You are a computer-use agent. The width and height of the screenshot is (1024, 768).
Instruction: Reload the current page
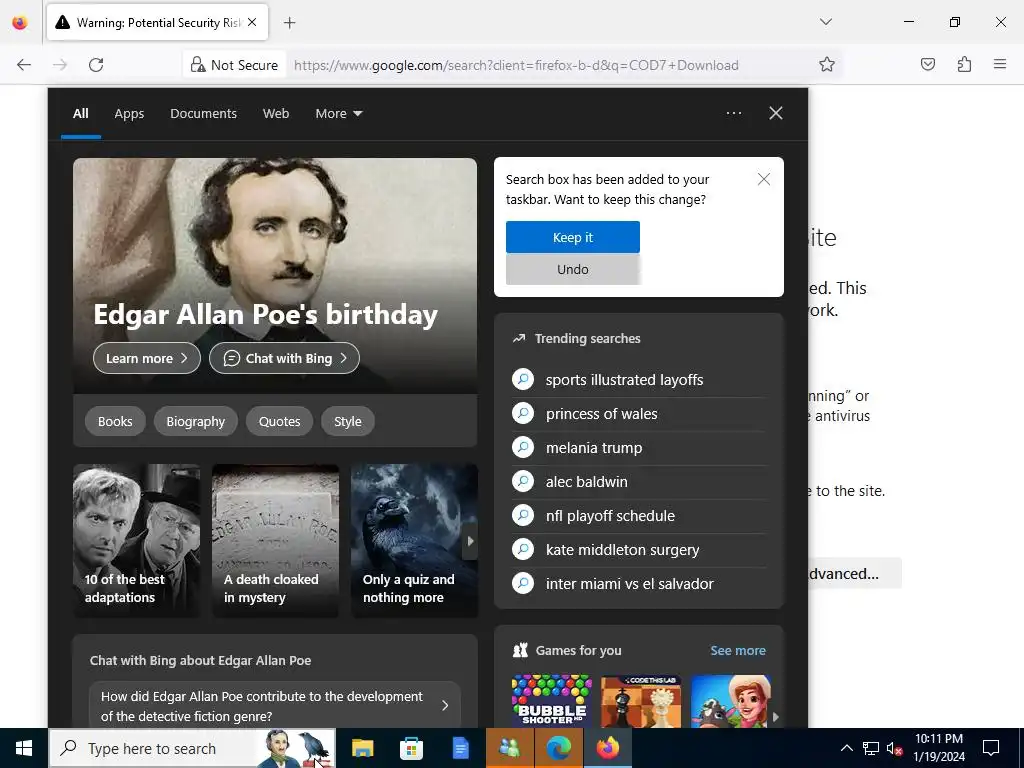tap(96, 65)
